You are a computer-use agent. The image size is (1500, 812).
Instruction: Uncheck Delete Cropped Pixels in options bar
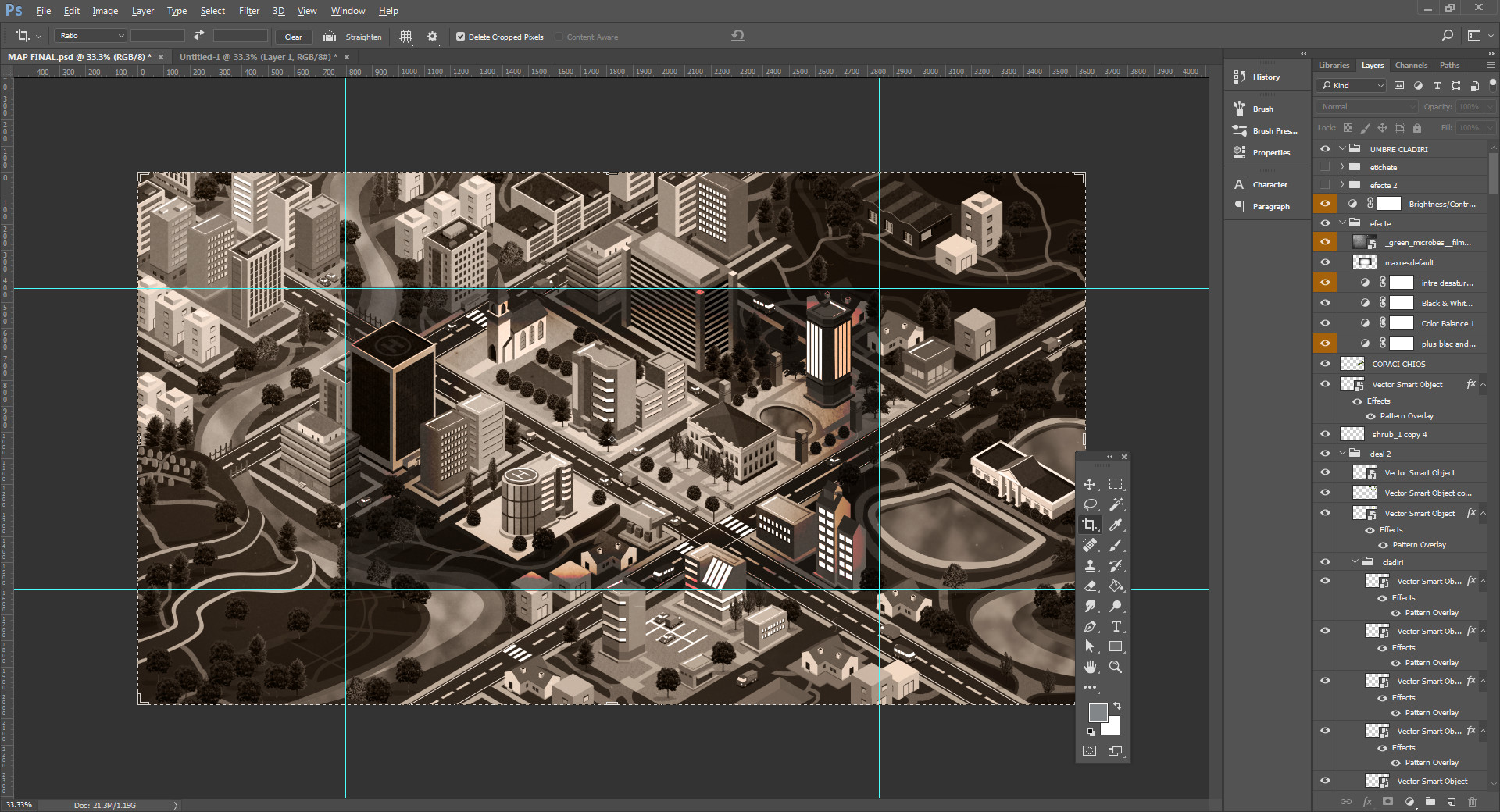click(x=460, y=37)
